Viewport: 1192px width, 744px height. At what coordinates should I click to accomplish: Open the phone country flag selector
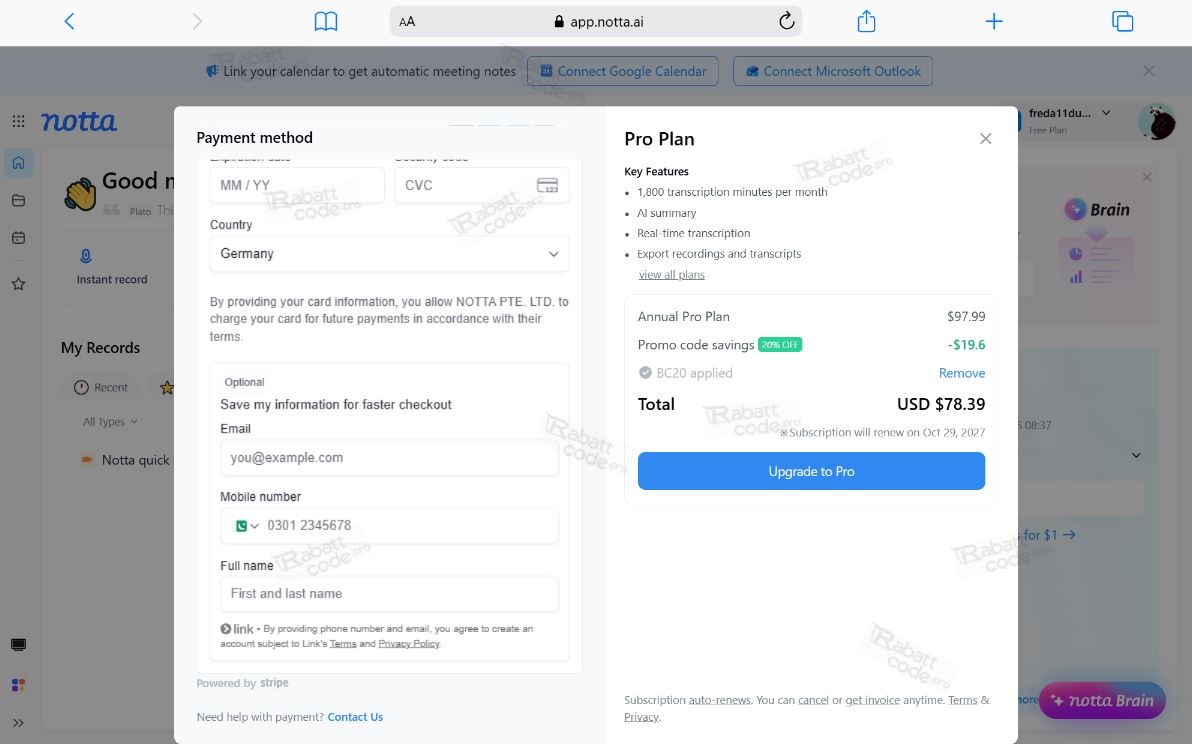coord(247,526)
